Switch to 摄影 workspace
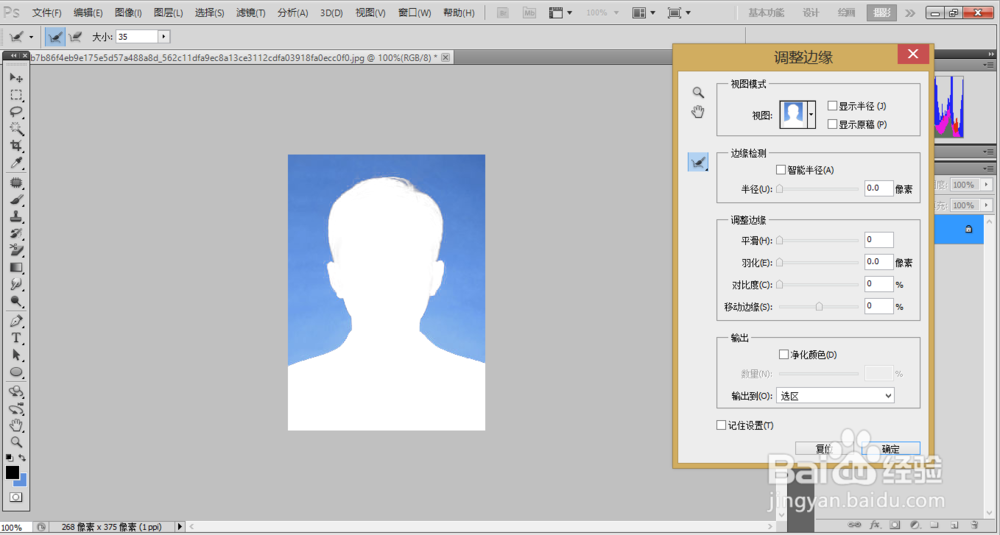Viewport: 1000px width, 535px height. [881, 13]
